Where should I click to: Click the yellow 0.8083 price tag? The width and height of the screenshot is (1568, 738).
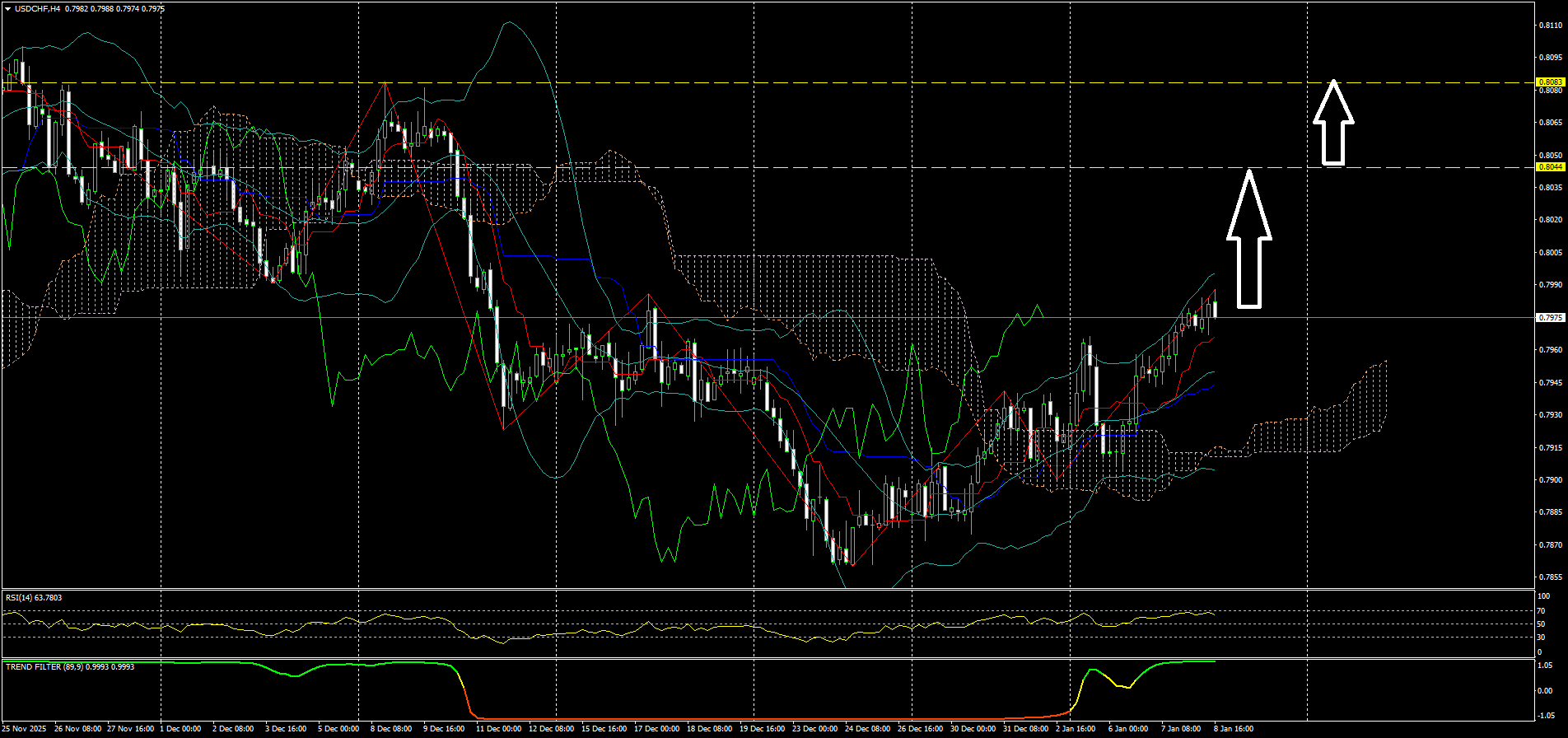pos(1550,82)
